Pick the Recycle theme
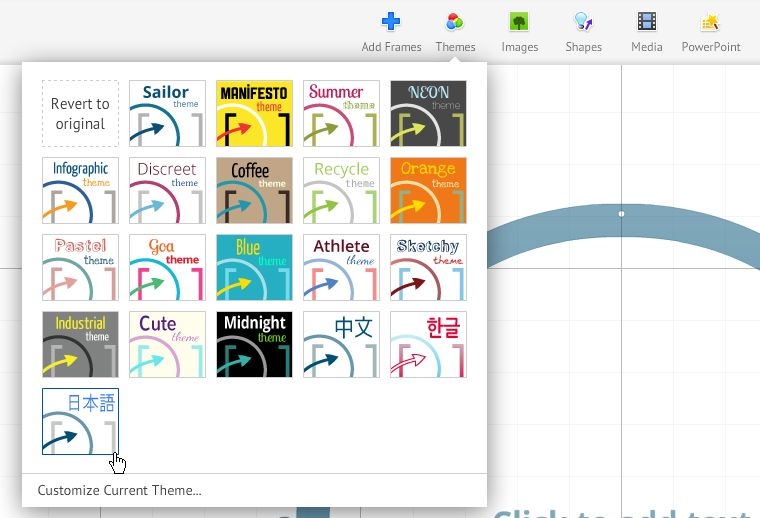The height and width of the screenshot is (518, 760). click(x=341, y=190)
